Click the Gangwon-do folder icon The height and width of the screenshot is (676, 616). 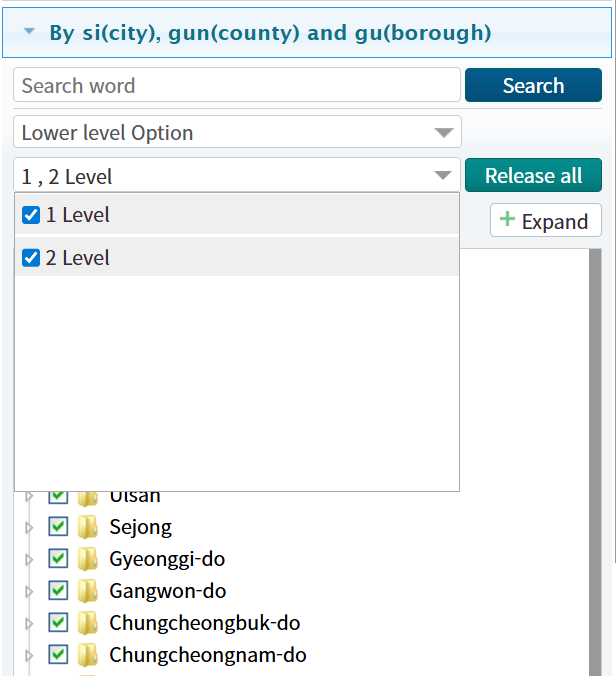88,591
